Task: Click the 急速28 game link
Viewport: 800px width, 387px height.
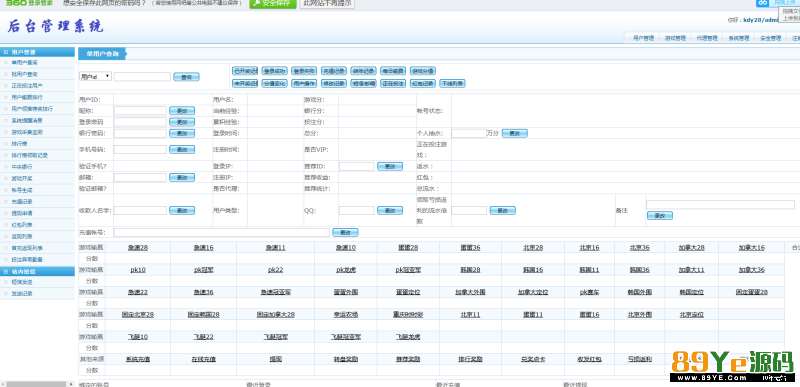Action: click(138, 247)
